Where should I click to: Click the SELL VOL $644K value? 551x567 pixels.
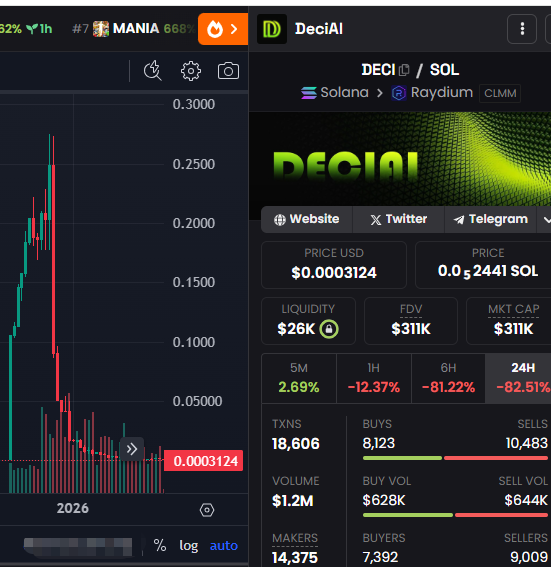[526, 500]
